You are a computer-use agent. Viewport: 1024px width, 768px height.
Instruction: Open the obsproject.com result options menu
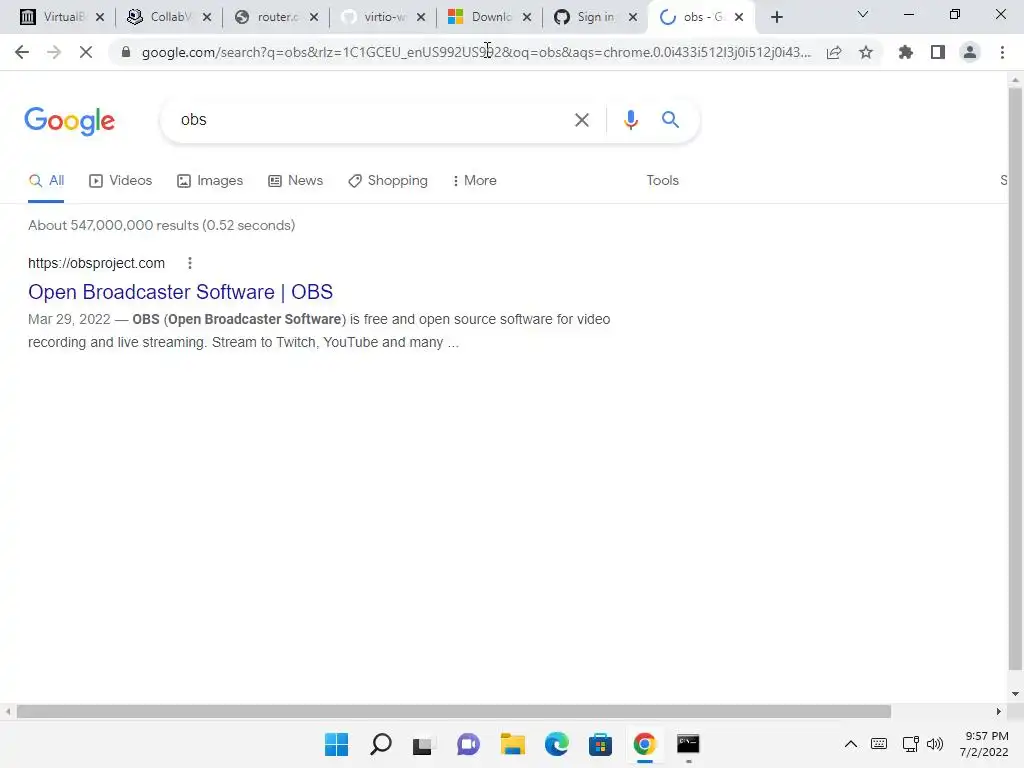click(189, 263)
